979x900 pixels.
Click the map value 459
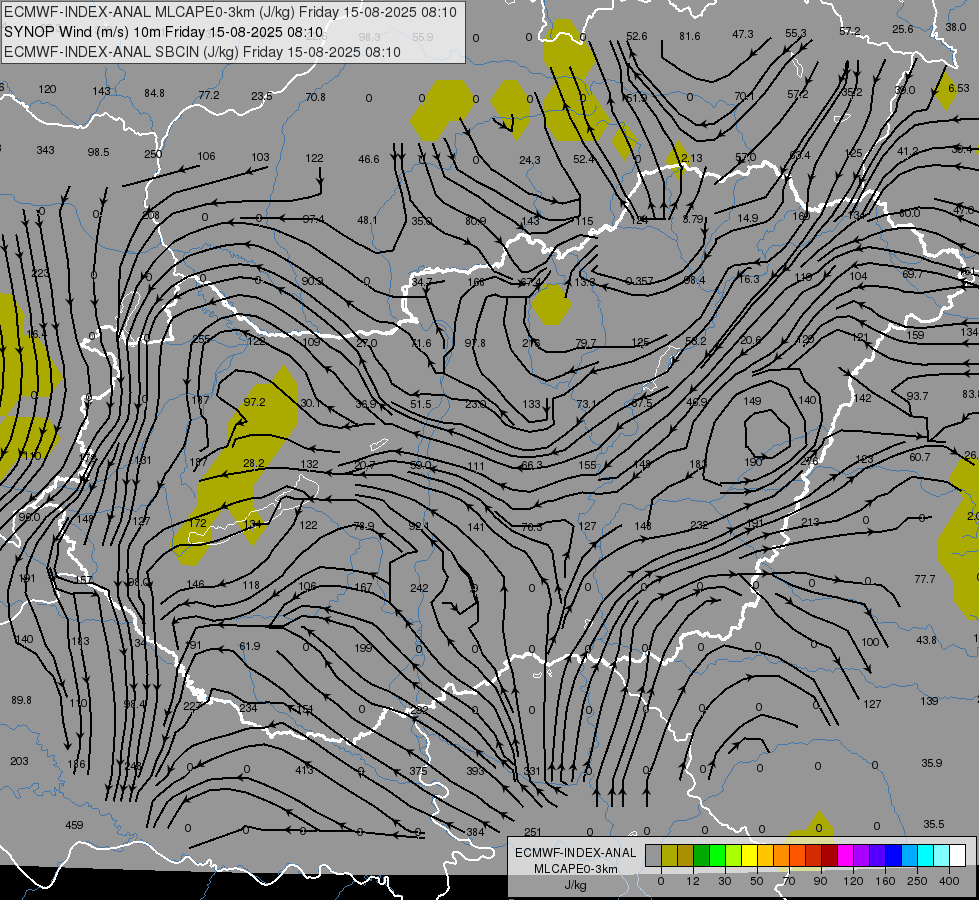point(74,825)
